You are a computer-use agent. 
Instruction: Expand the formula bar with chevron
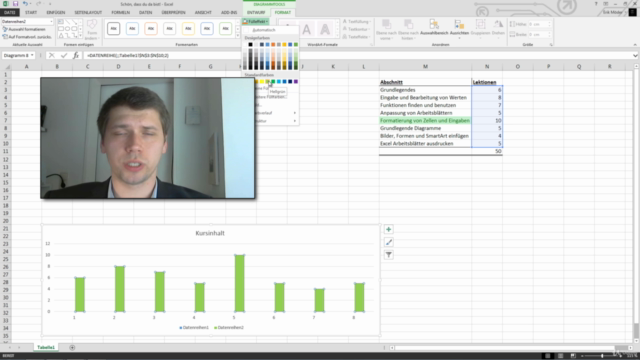[x=635, y=56]
